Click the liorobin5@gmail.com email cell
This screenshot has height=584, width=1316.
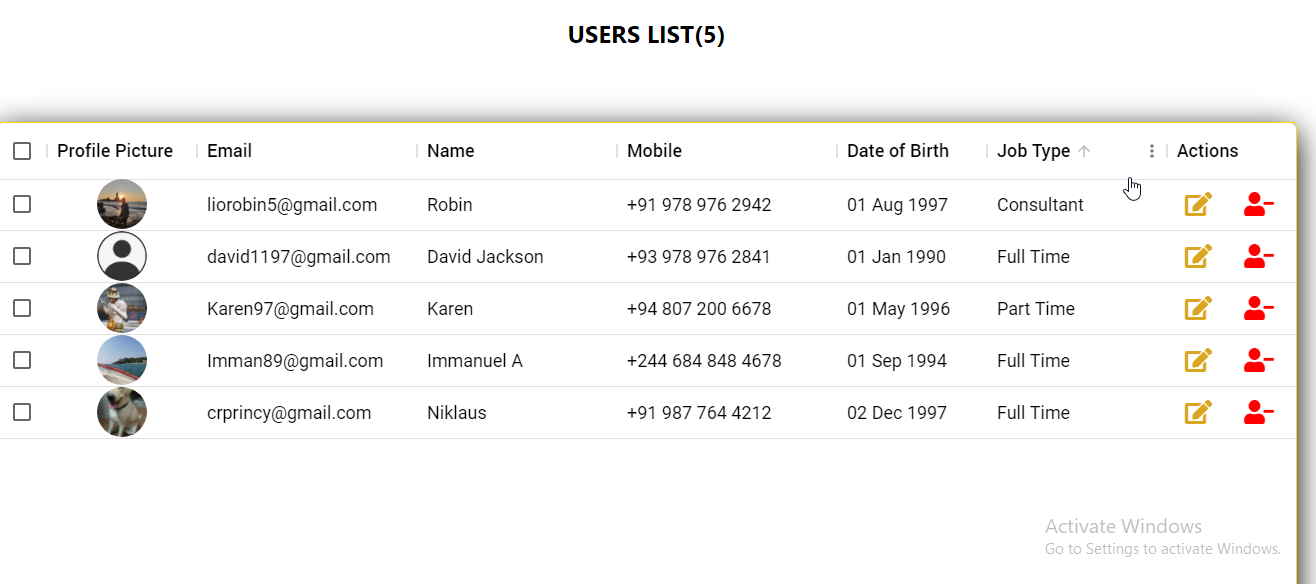point(292,205)
